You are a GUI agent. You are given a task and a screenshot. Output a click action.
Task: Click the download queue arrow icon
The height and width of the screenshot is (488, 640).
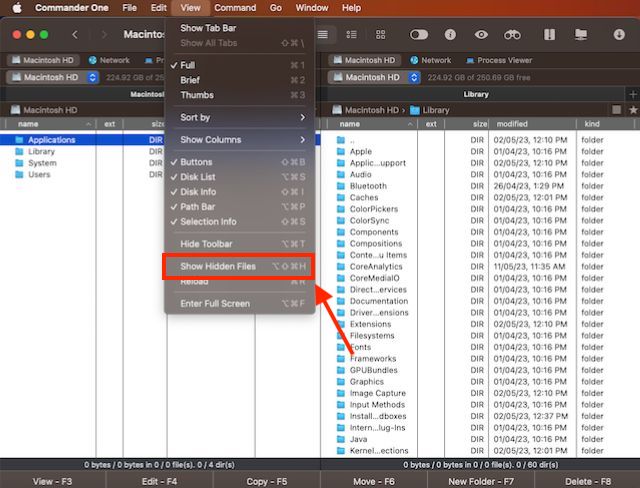[x=619, y=35]
